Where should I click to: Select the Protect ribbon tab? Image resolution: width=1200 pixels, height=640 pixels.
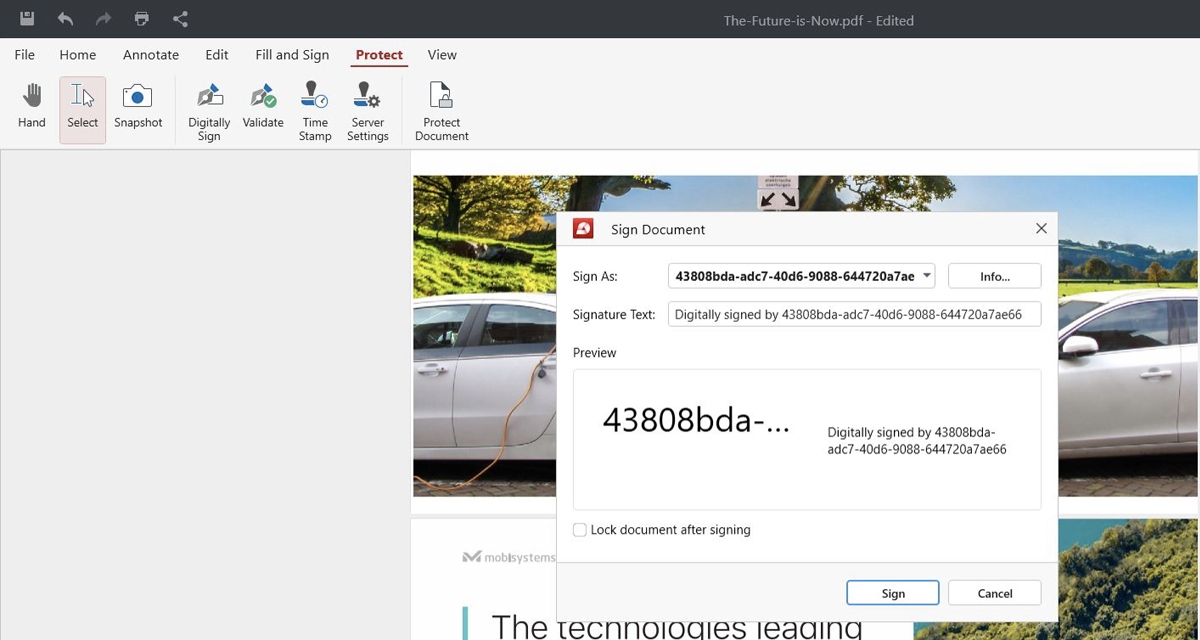tap(379, 55)
